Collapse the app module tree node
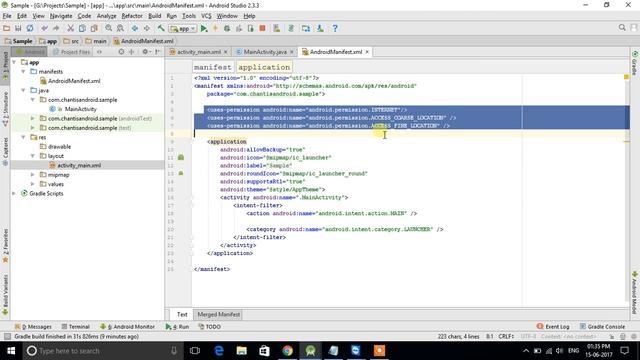Viewport: 640px width, 360px height. 14,62
